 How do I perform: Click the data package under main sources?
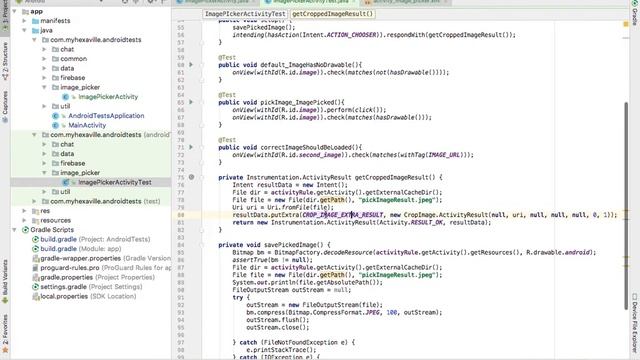tap(67, 68)
